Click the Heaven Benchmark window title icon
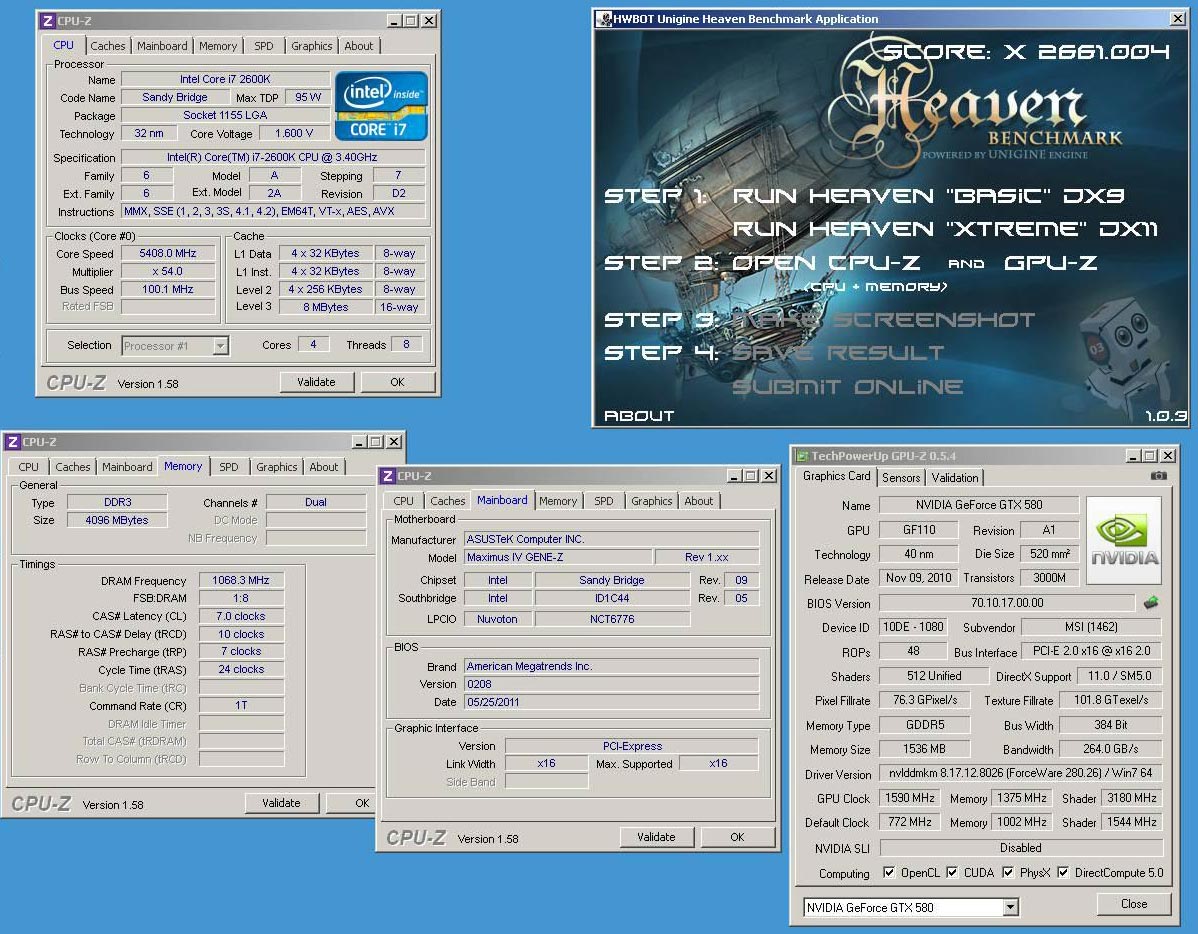The width and height of the screenshot is (1198, 934). click(x=603, y=19)
